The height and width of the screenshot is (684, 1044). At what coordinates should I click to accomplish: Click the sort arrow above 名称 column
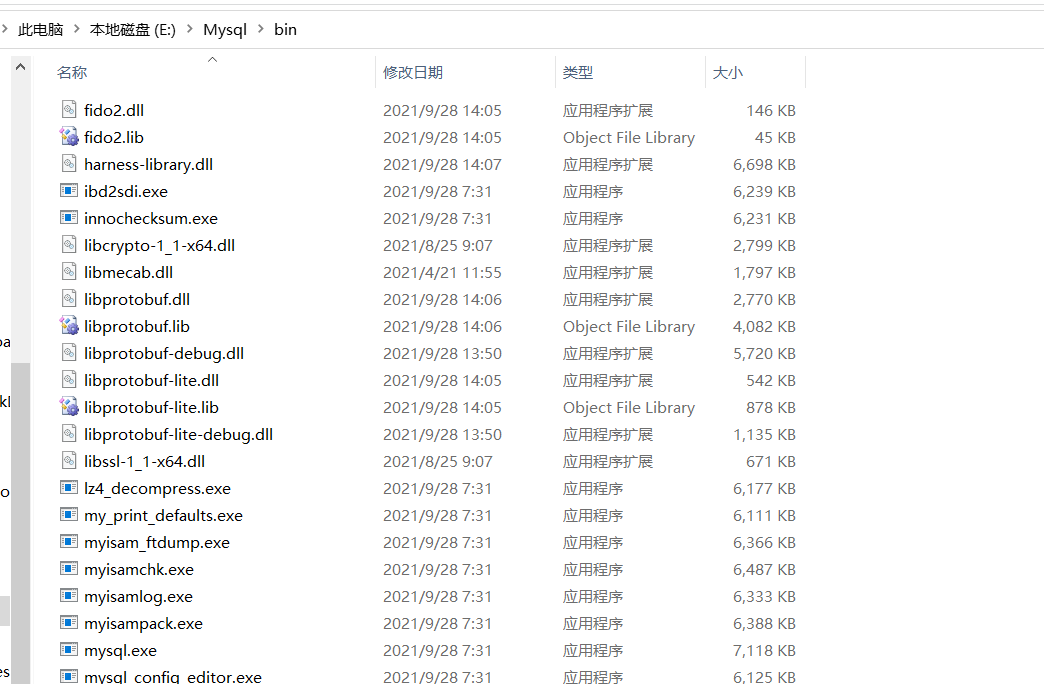pos(212,59)
